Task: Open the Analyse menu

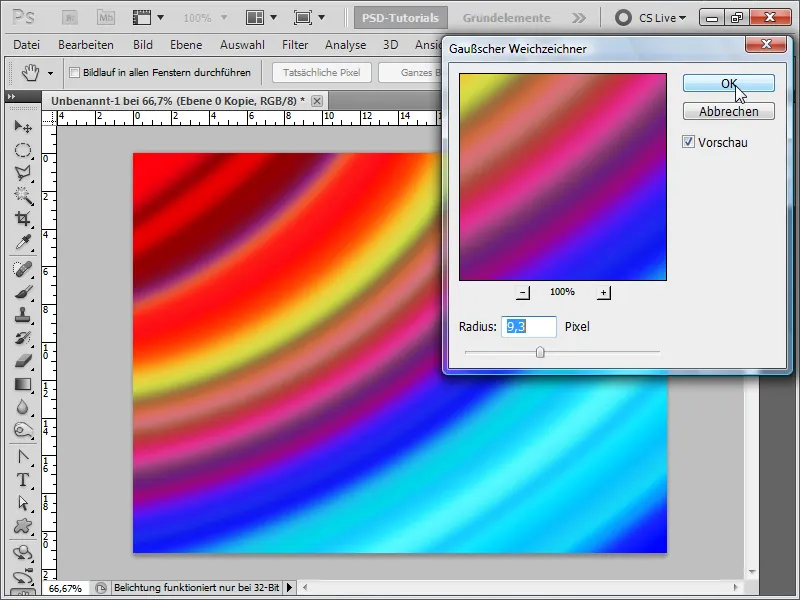Action: (345, 45)
